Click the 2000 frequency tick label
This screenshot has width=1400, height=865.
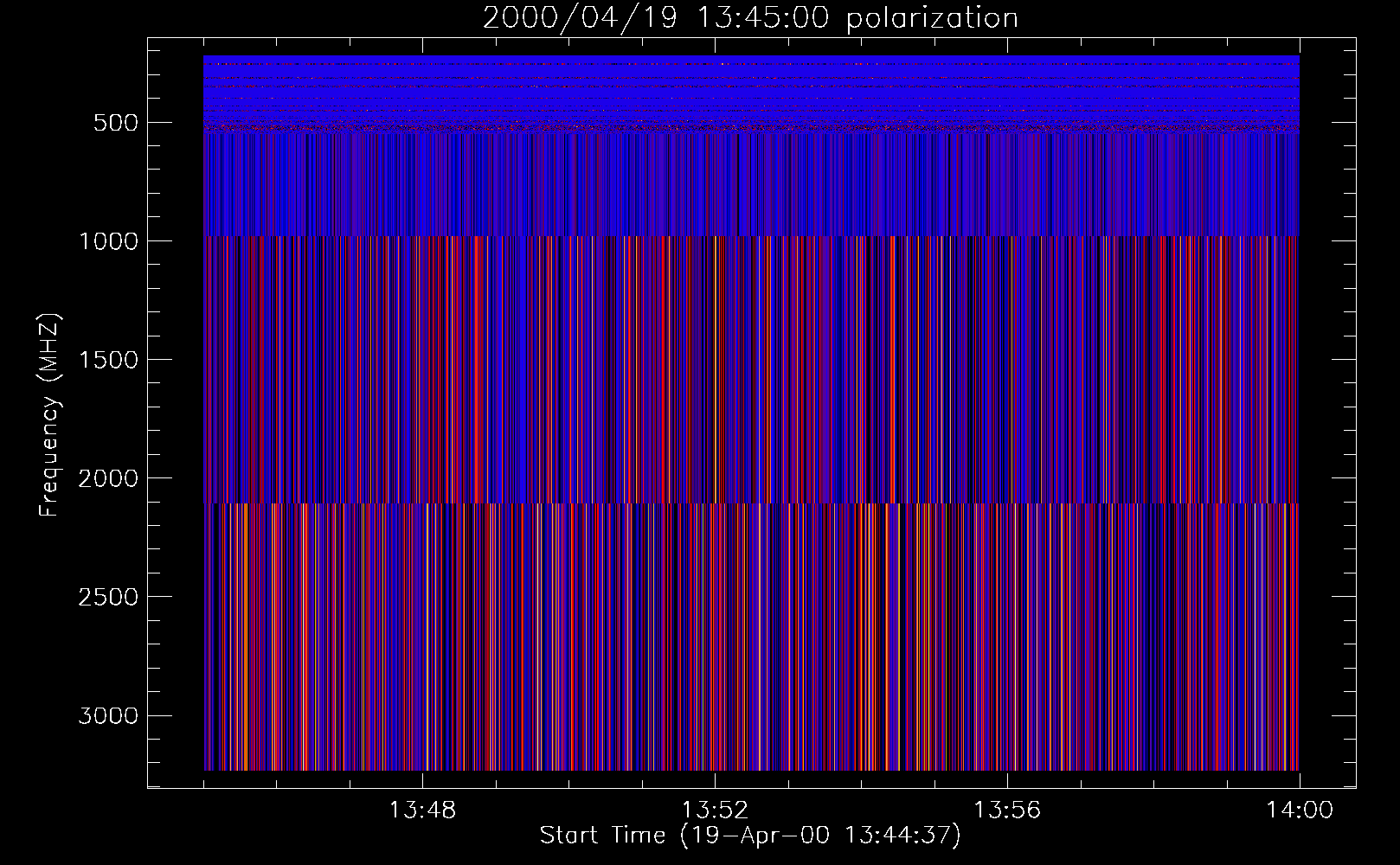108,478
